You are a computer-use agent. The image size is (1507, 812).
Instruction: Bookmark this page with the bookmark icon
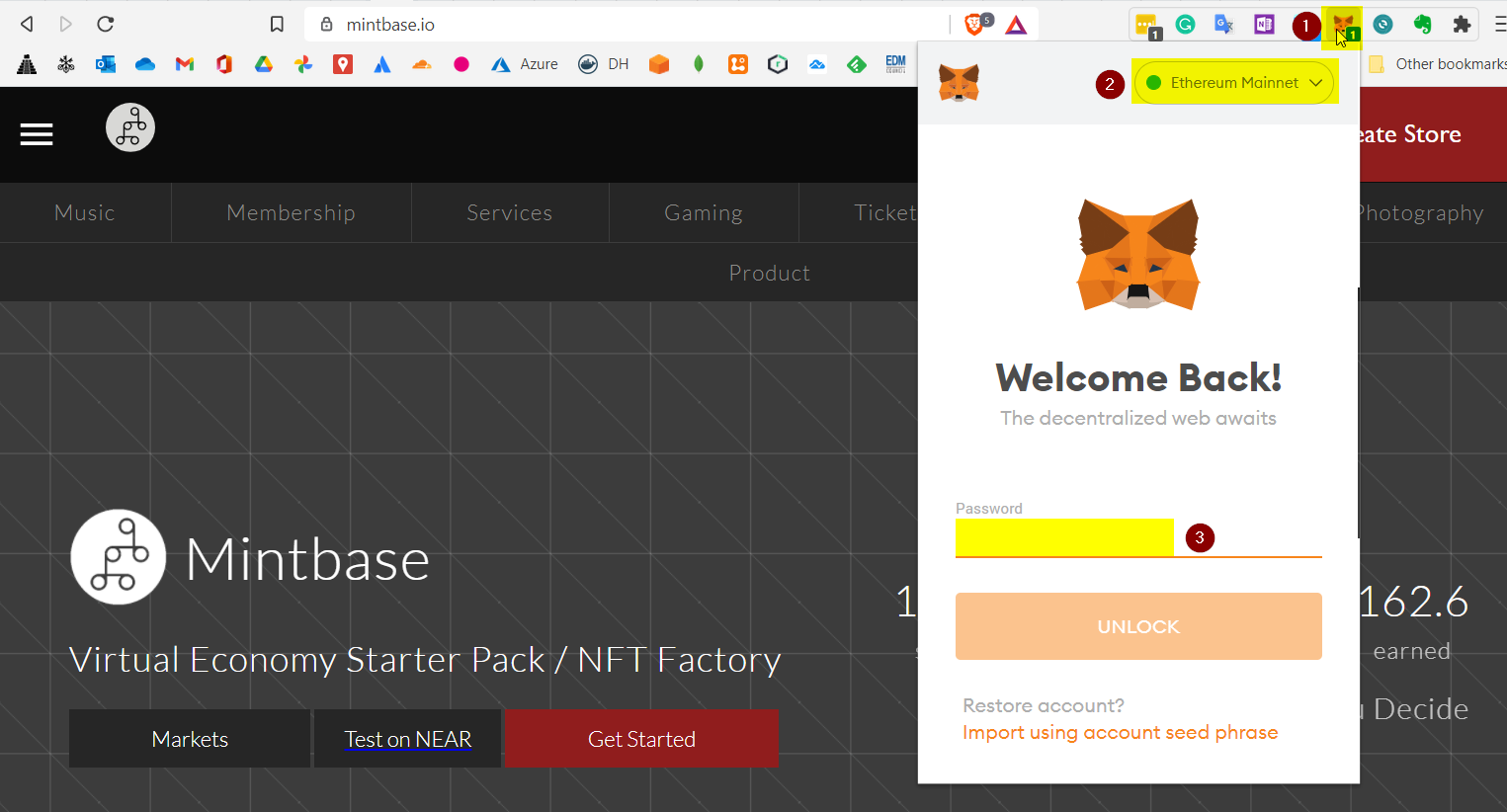pyautogui.click(x=277, y=25)
